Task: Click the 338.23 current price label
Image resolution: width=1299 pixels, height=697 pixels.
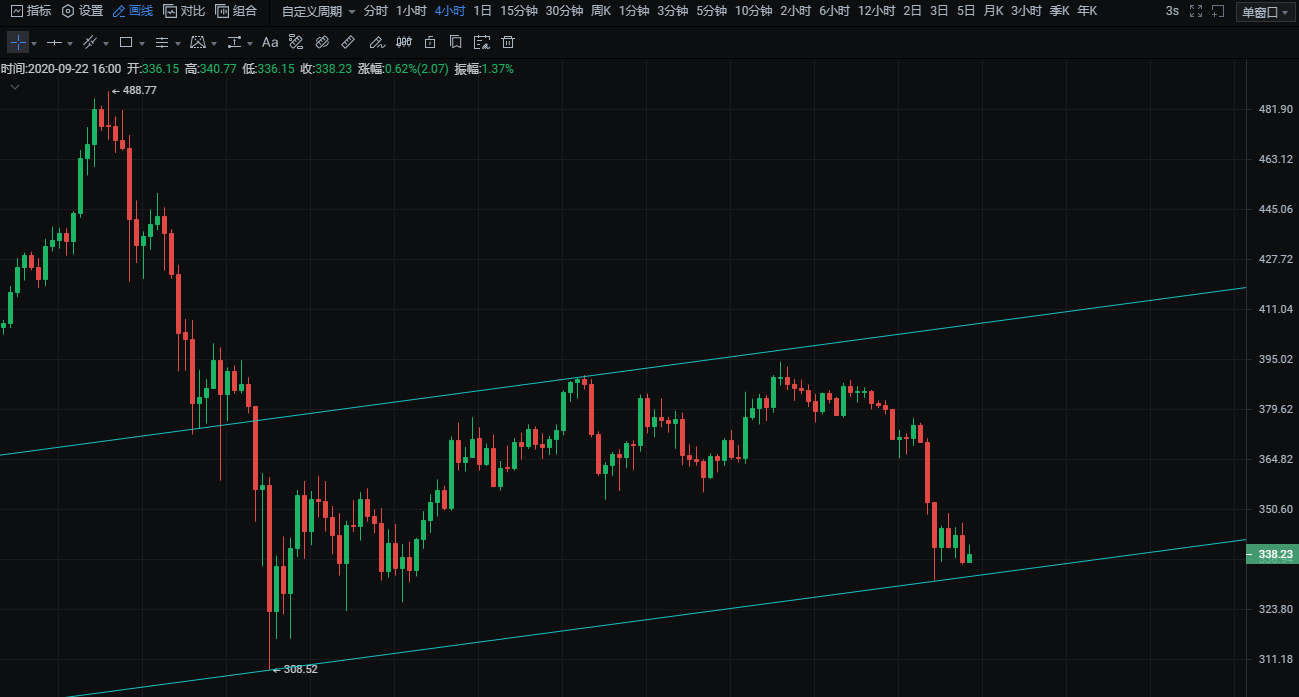Action: tap(1274, 554)
